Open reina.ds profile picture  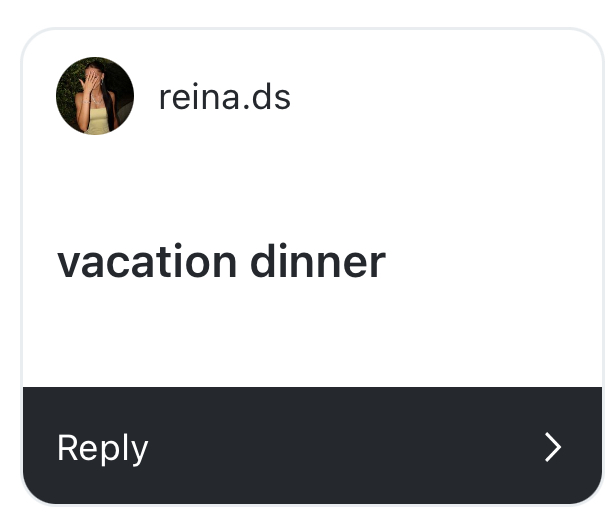95,96
